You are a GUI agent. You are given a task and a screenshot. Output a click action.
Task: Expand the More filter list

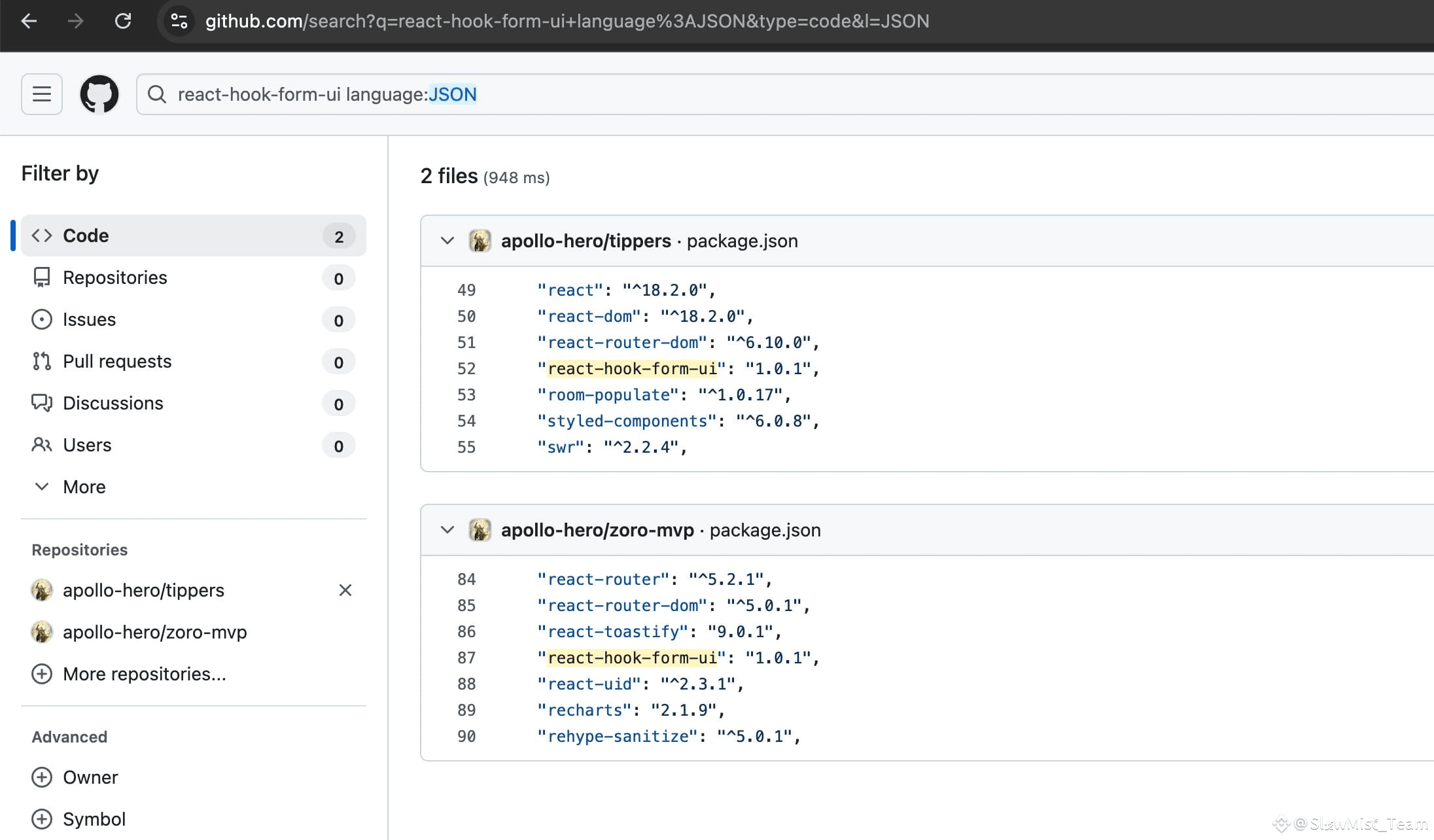[194, 487]
